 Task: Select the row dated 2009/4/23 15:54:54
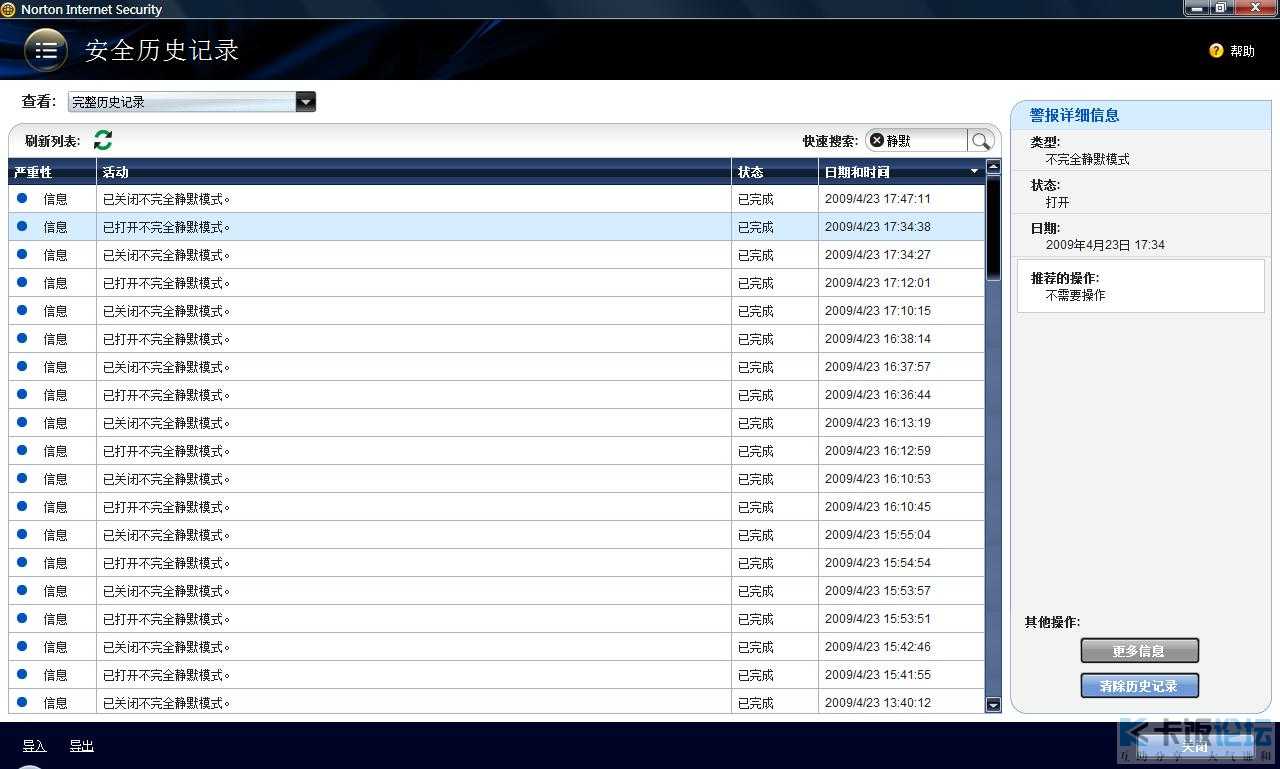coord(497,563)
